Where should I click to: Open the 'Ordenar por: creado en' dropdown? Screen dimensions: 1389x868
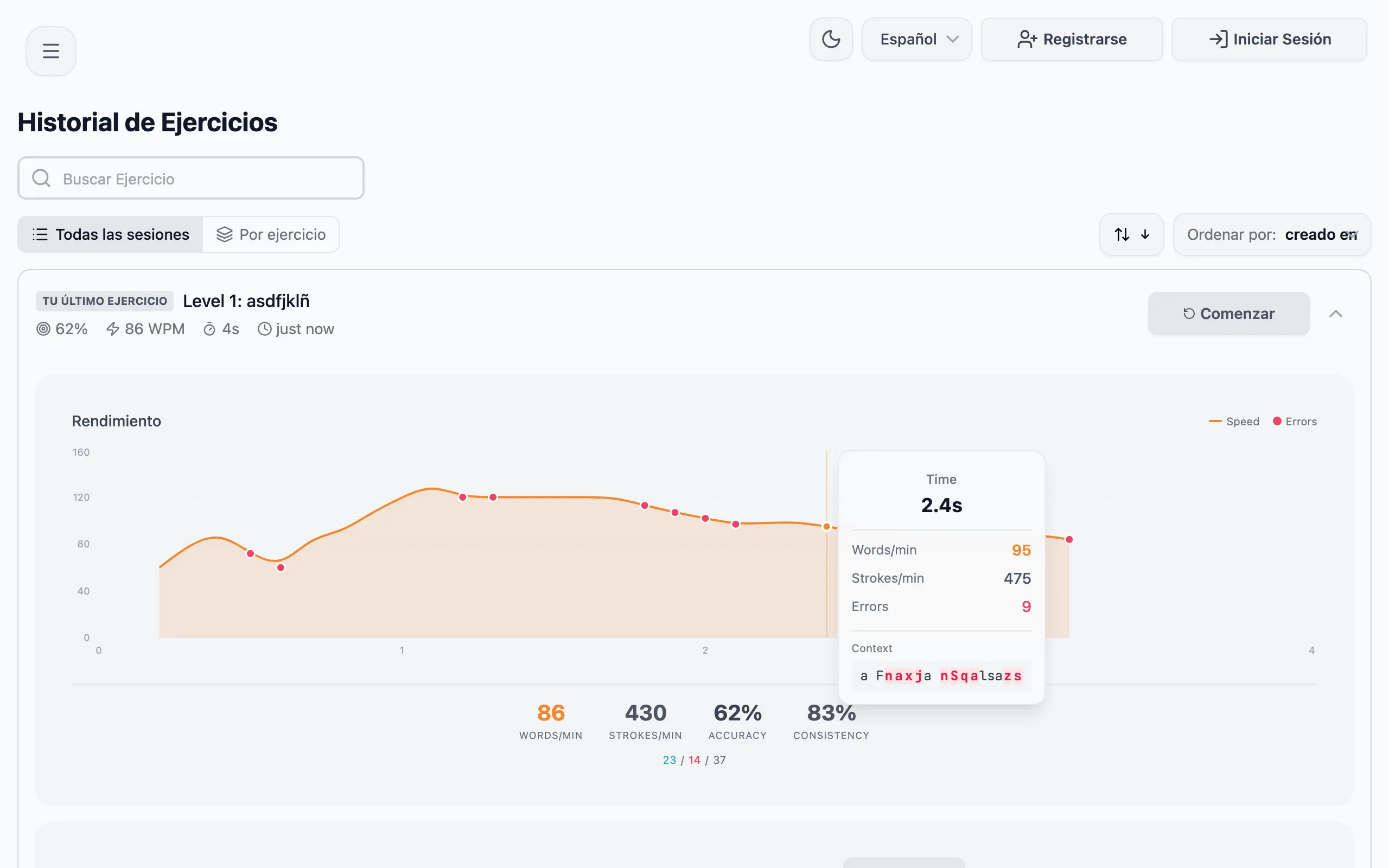[x=1271, y=234]
